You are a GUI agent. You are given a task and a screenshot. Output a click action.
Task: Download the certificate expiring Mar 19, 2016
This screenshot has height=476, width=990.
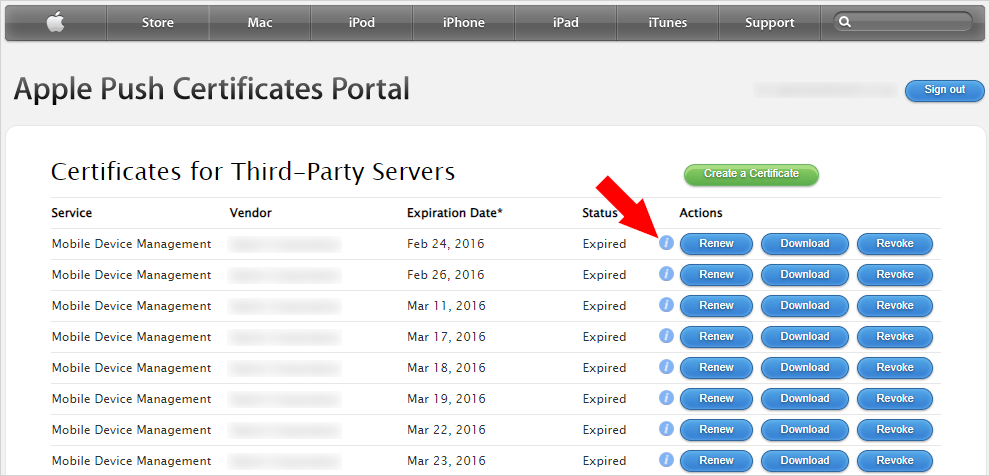(805, 398)
